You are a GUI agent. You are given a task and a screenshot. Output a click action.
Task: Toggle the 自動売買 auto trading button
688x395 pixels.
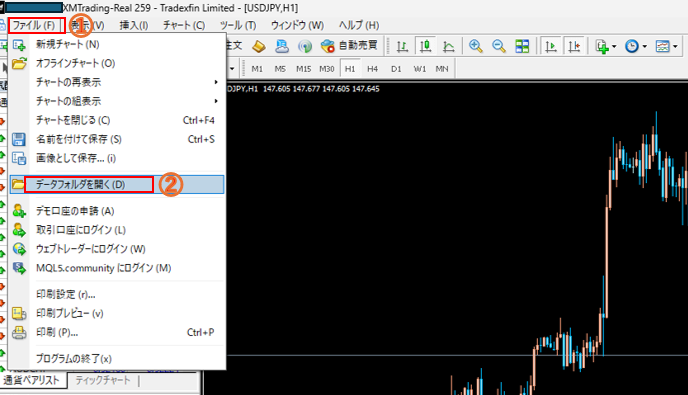point(349,46)
